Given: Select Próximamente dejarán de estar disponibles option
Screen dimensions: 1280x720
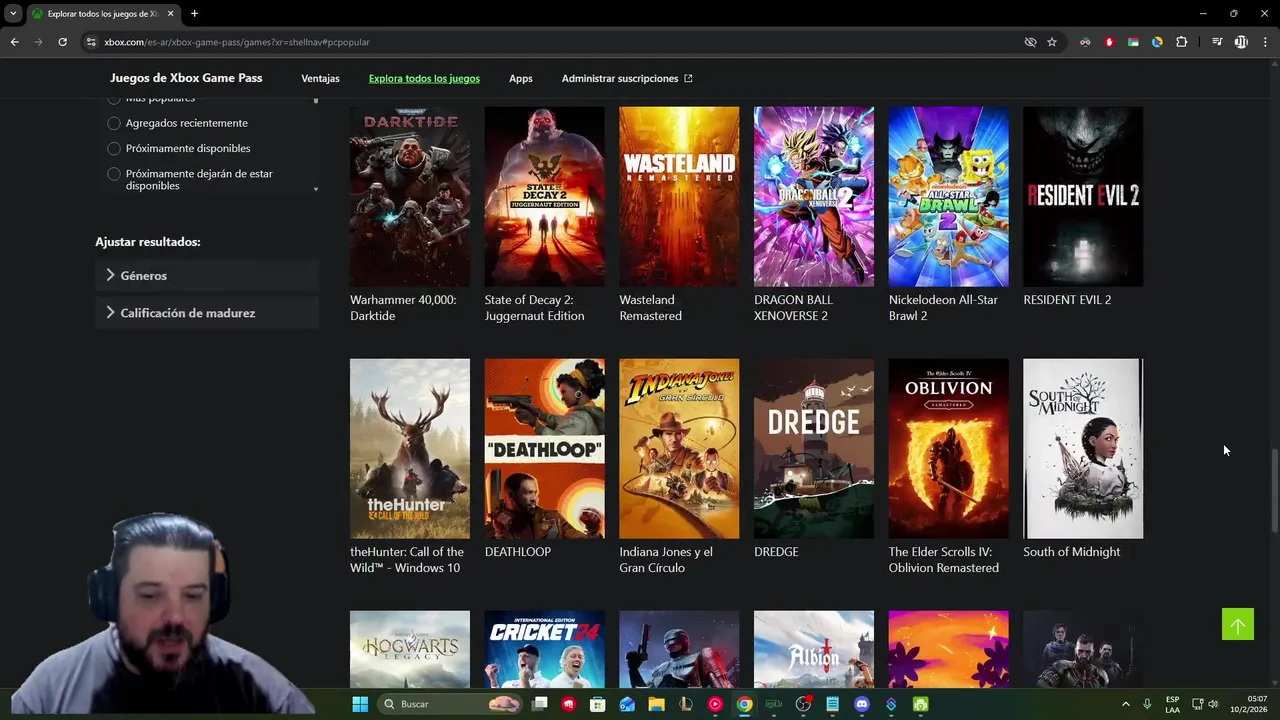Looking at the screenshot, I should (114, 174).
